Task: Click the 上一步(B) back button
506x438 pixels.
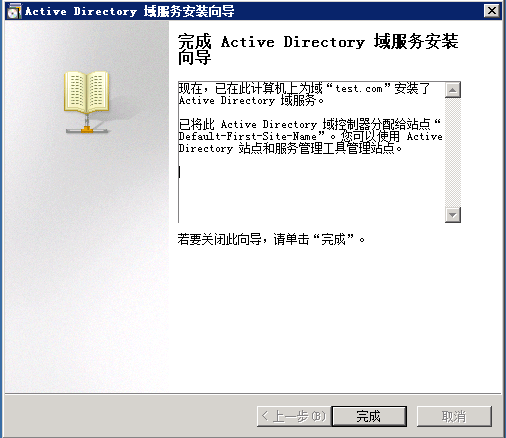Action: coord(294,416)
